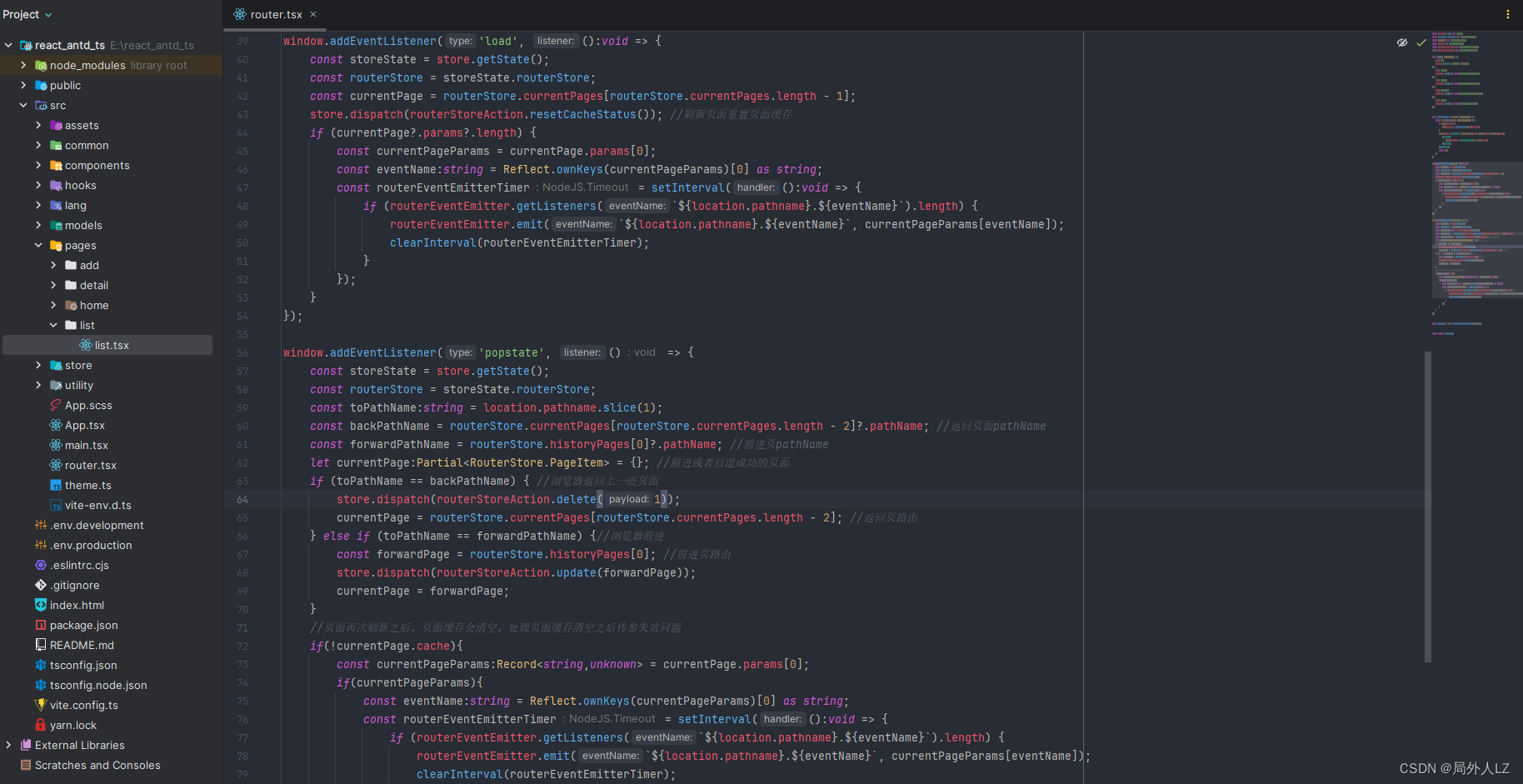Select the list.tsx file icon
Image resolution: width=1523 pixels, height=784 pixels.
[x=86, y=345]
